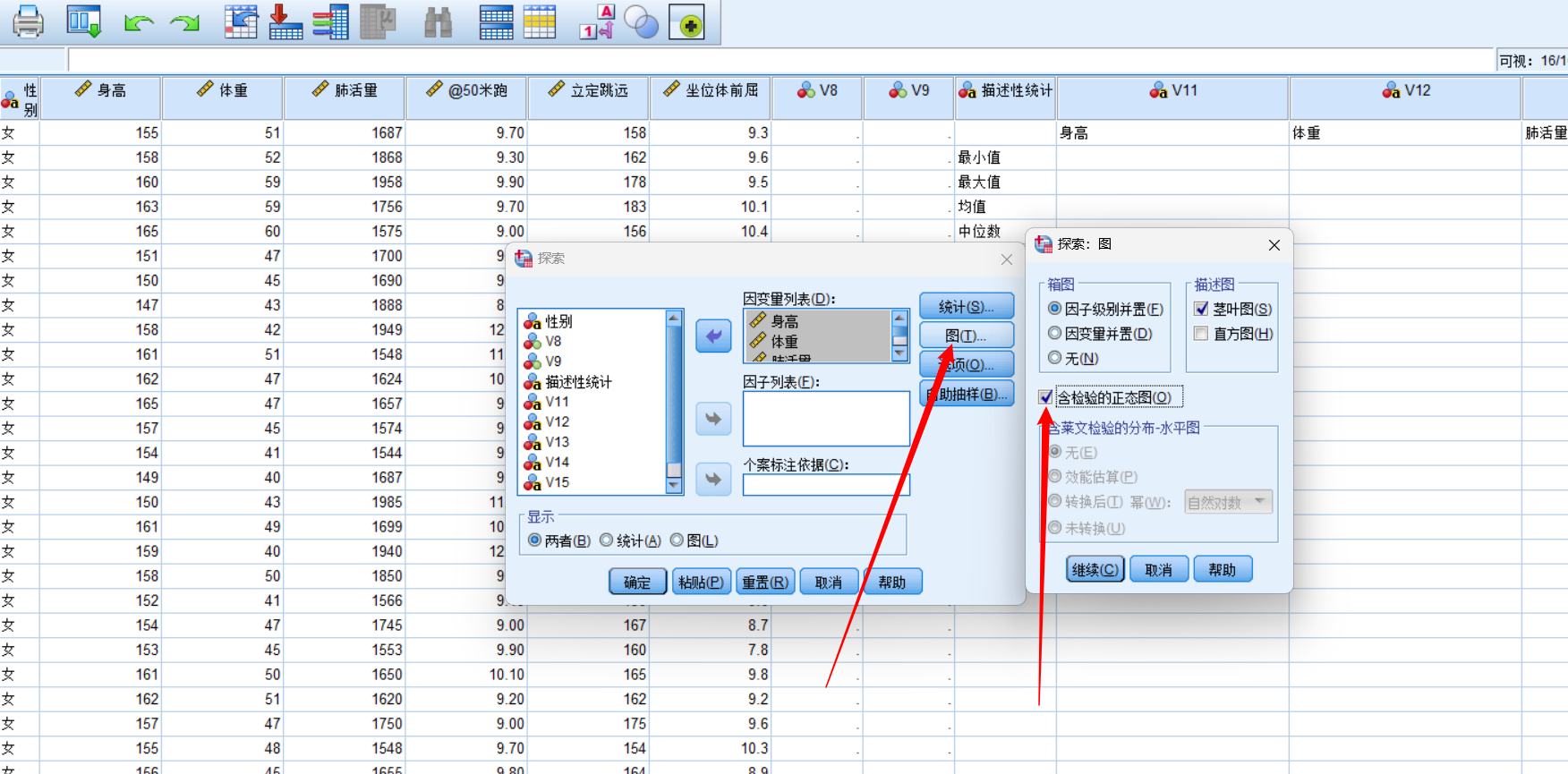
Task: Close the 探索: 图 dialog
Action: [1274, 245]
